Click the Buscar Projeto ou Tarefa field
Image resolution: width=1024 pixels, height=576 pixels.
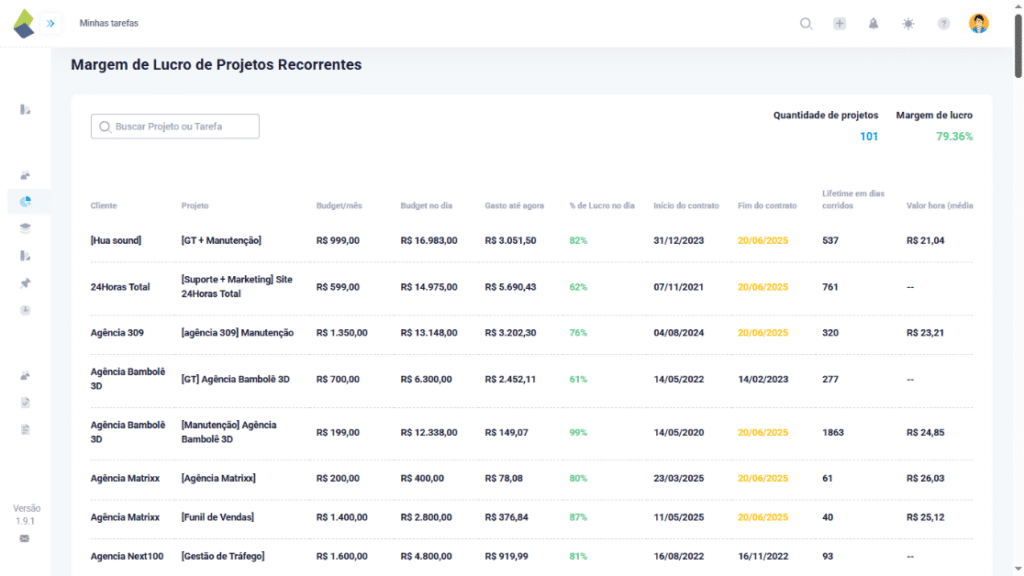[x=175, y=126]
